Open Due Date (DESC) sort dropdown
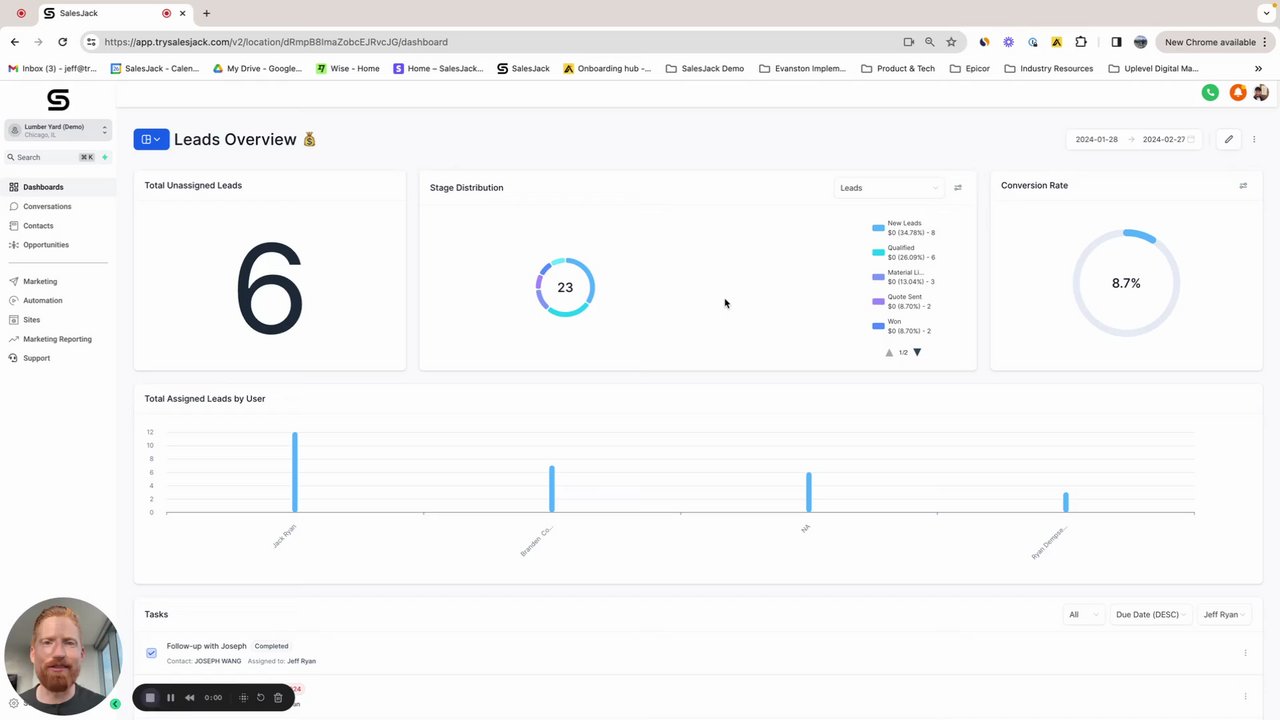The height and width of the screenshot is (720, 1280). click(x=1151, y=615)
